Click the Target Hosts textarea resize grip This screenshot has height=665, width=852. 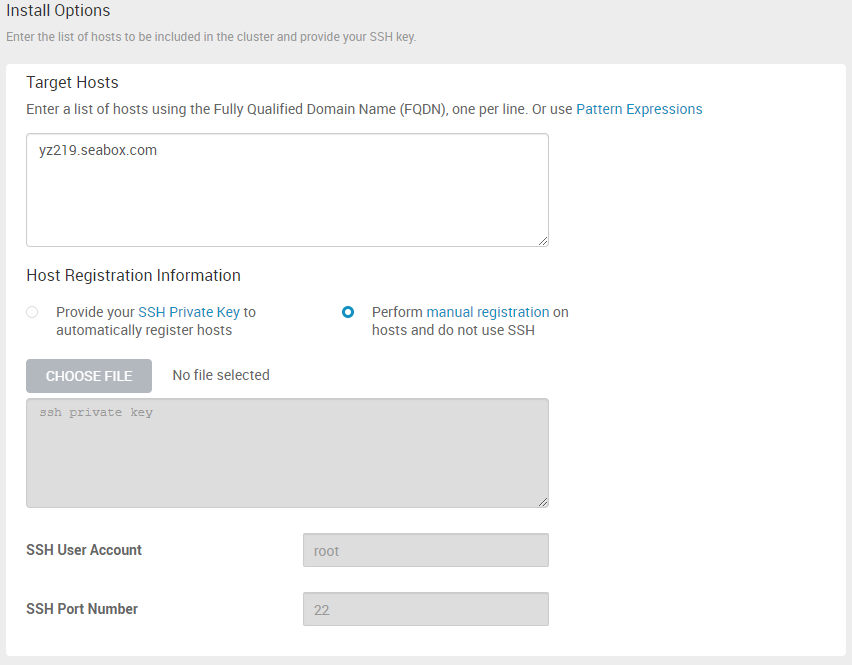click(543, 241)
